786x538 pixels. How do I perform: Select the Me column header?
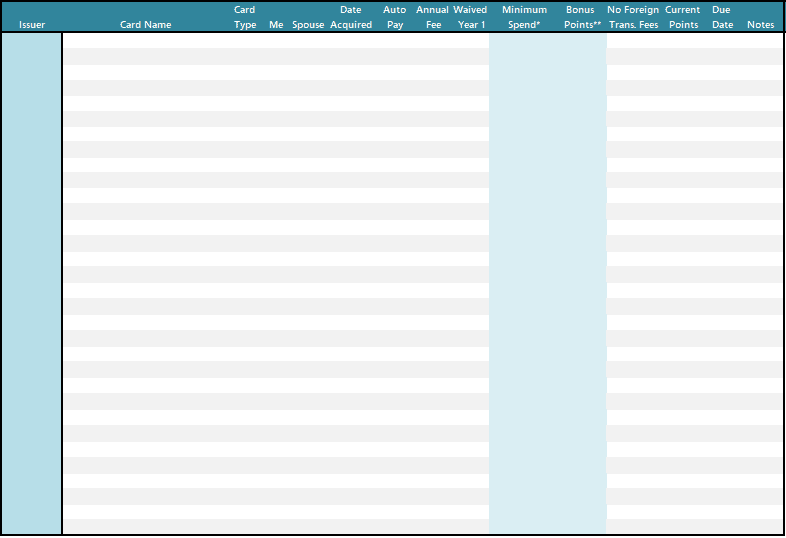276,25
